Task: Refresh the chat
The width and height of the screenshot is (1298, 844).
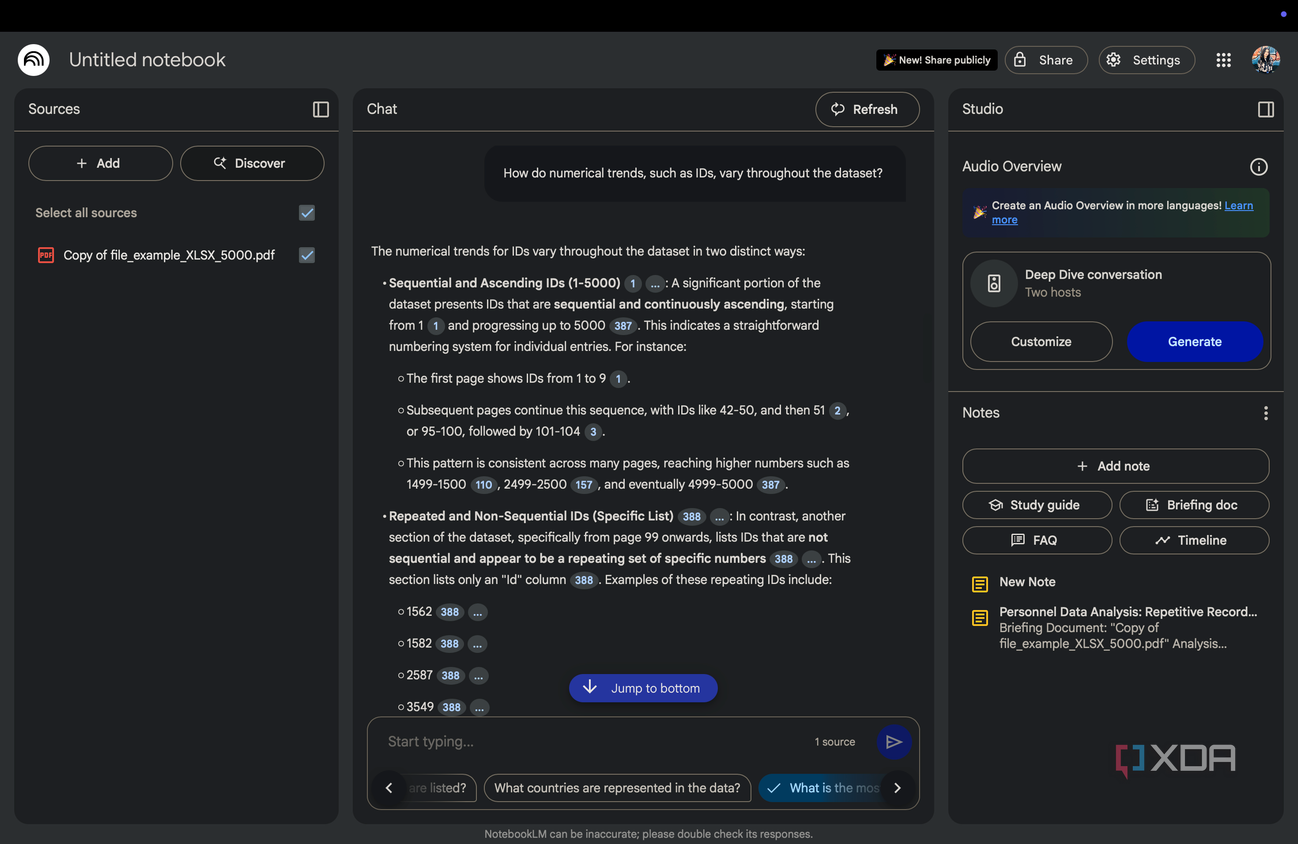Action: pyautogui.click(x=867, y=109)
